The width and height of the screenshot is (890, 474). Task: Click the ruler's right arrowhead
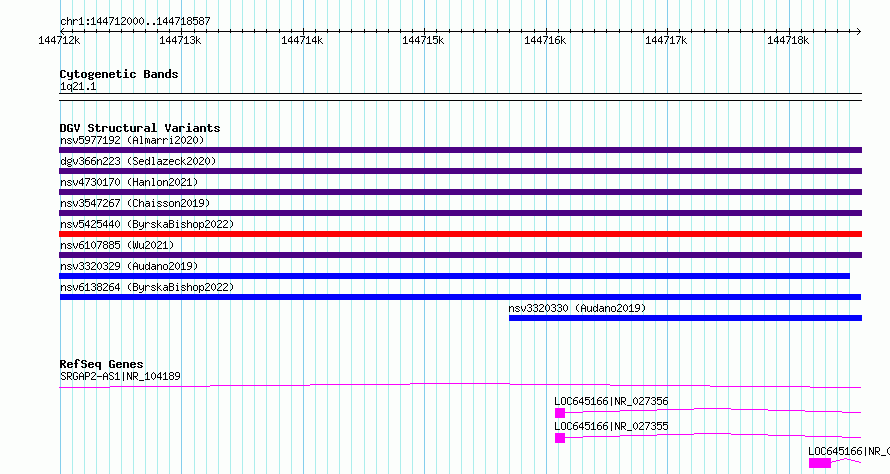click(x=859, y=31)
